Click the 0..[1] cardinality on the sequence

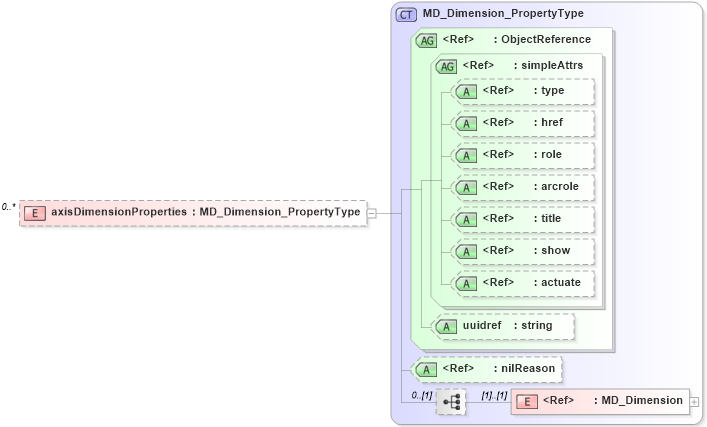tap(422, 395)
